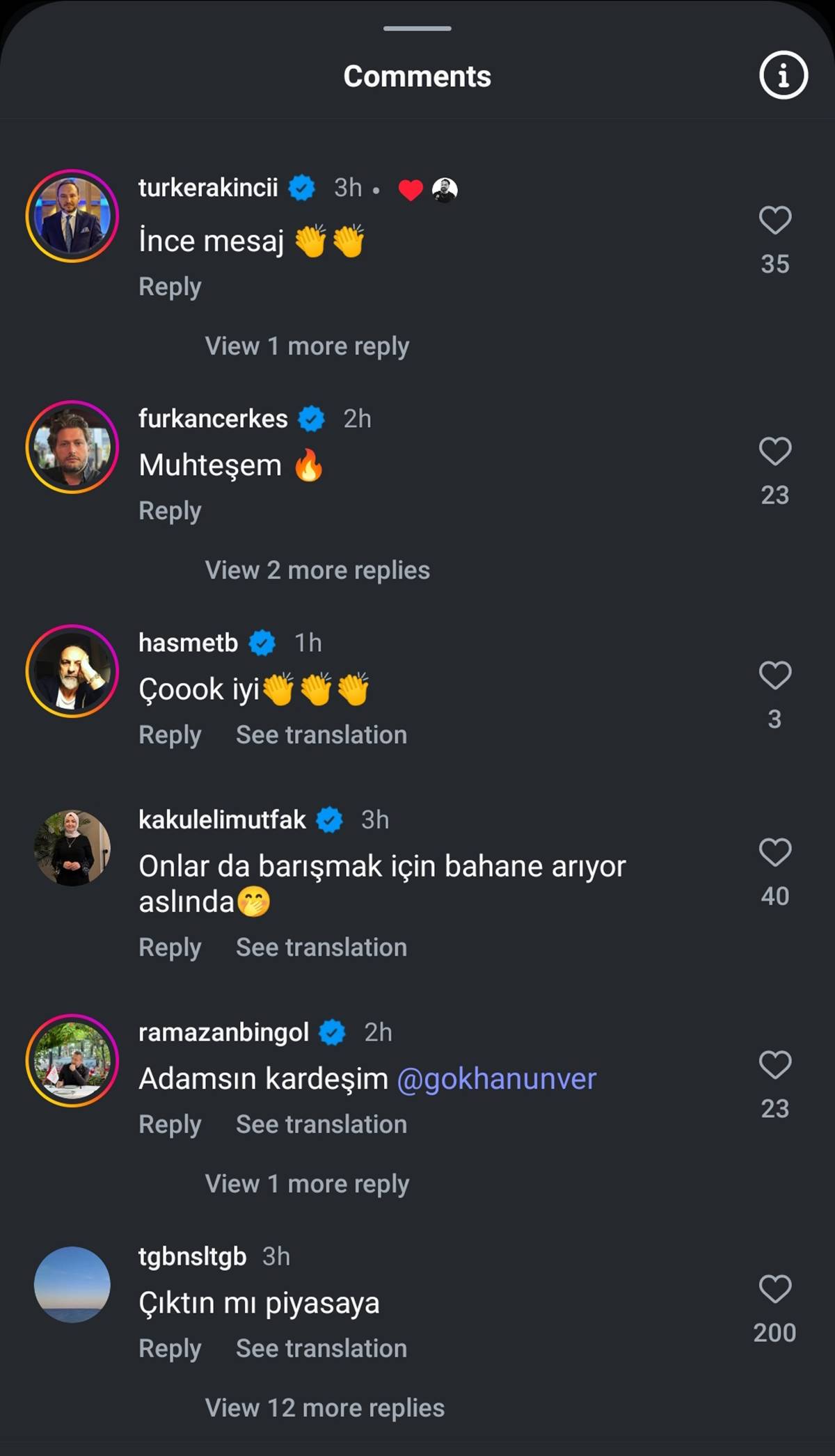Expand 'View 2 more replies' under furkancerkes
835x1456 pixels.
click(x=317, y=570)
